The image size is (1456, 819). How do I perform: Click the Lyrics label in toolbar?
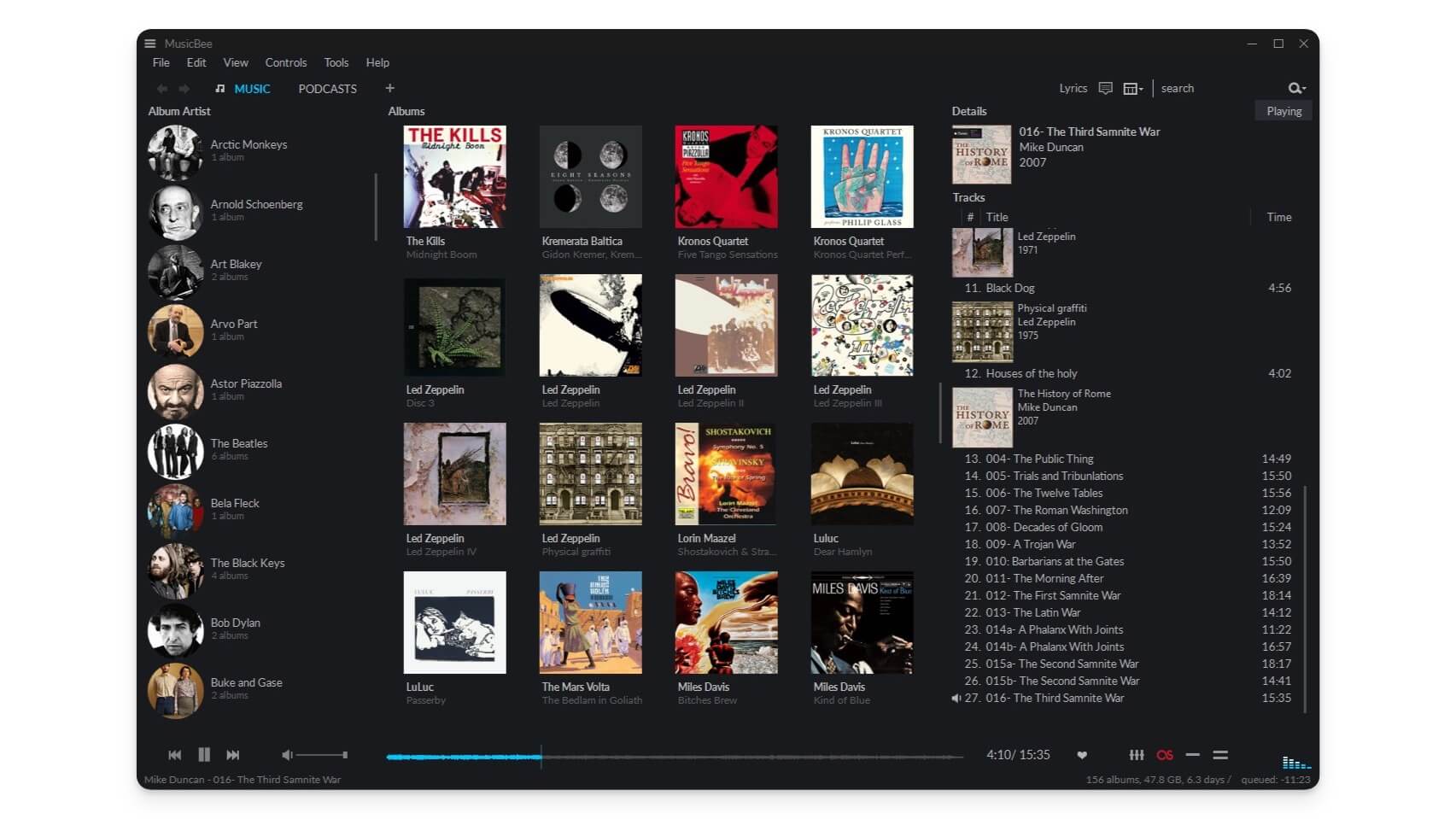click(1073, 88)
